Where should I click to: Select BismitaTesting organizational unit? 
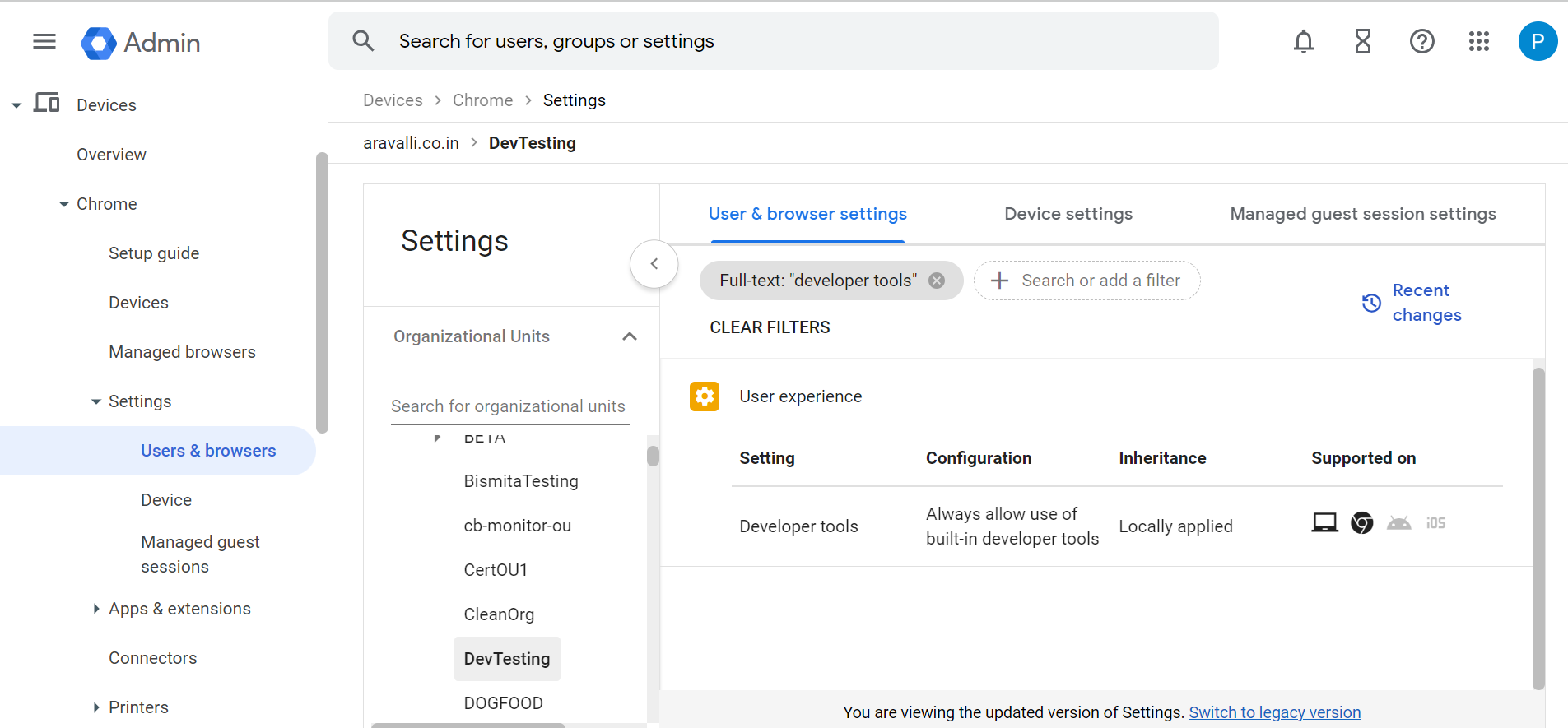point(521,481)
